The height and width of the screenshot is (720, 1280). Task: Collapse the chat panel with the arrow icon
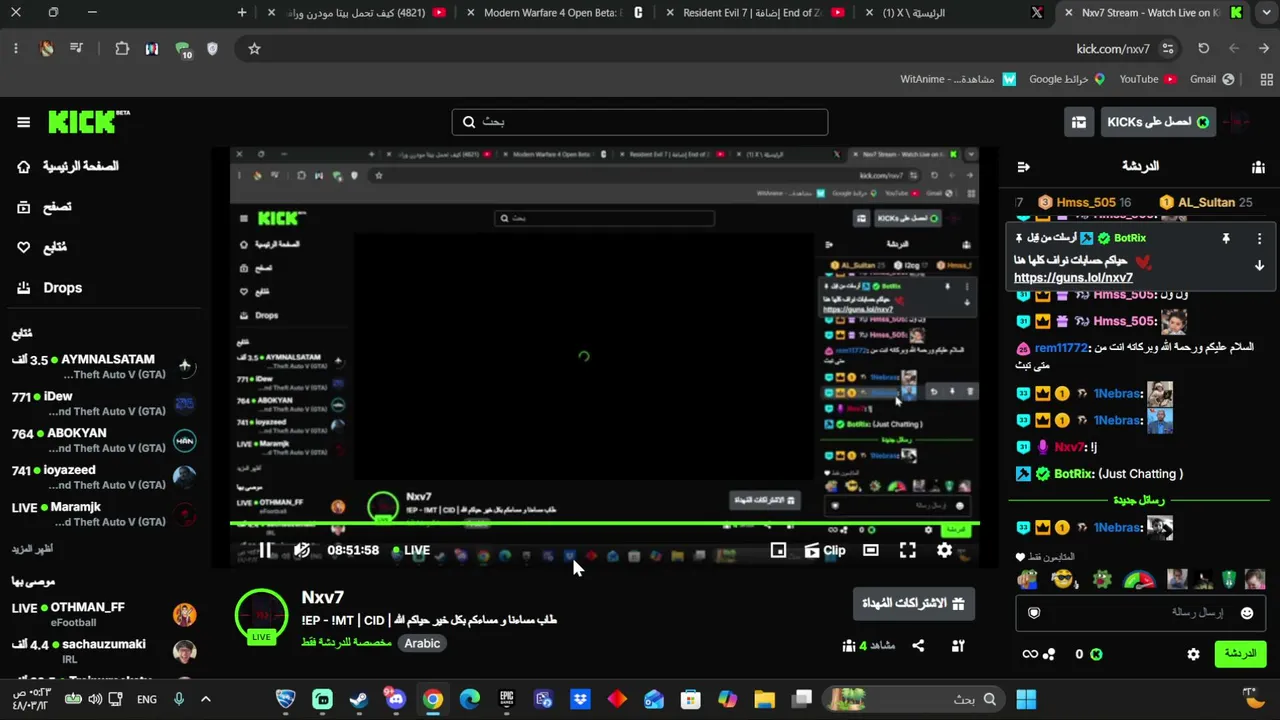(1023, 166)
